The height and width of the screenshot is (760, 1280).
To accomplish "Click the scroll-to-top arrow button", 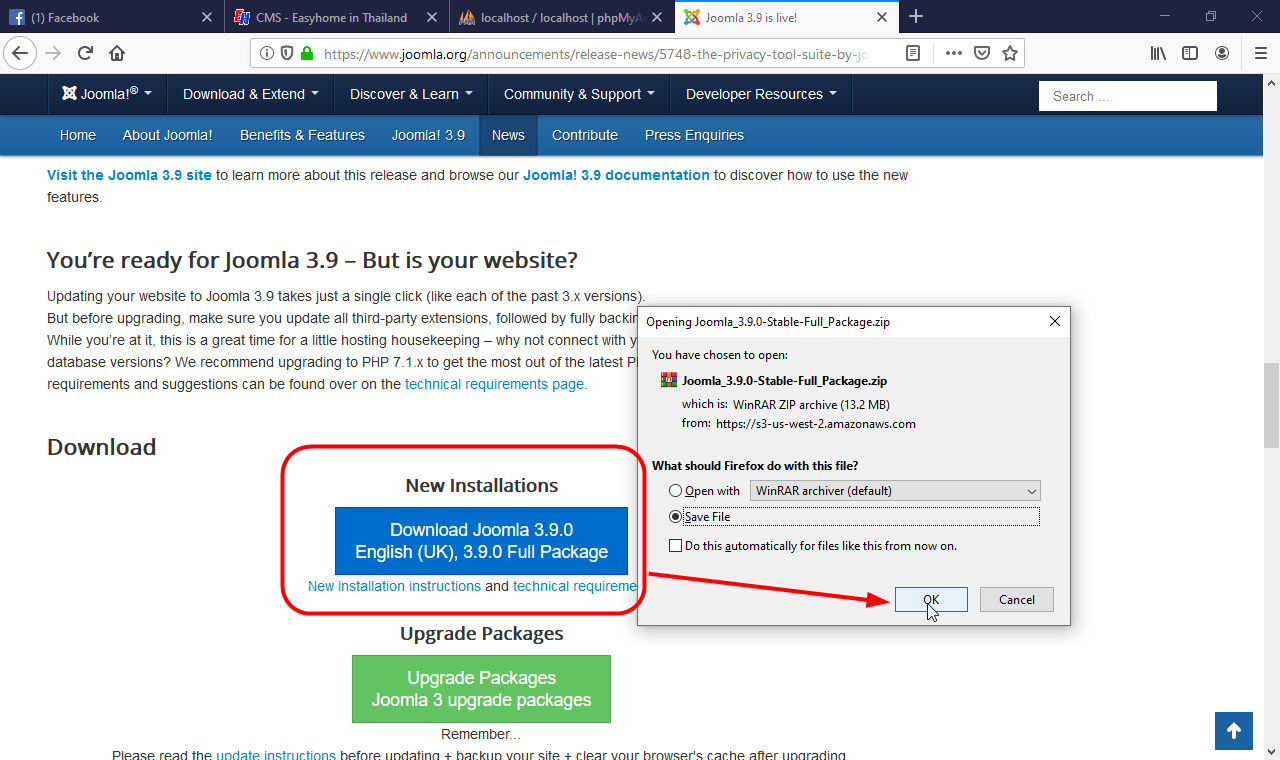I will click(x=1233, y=731).
